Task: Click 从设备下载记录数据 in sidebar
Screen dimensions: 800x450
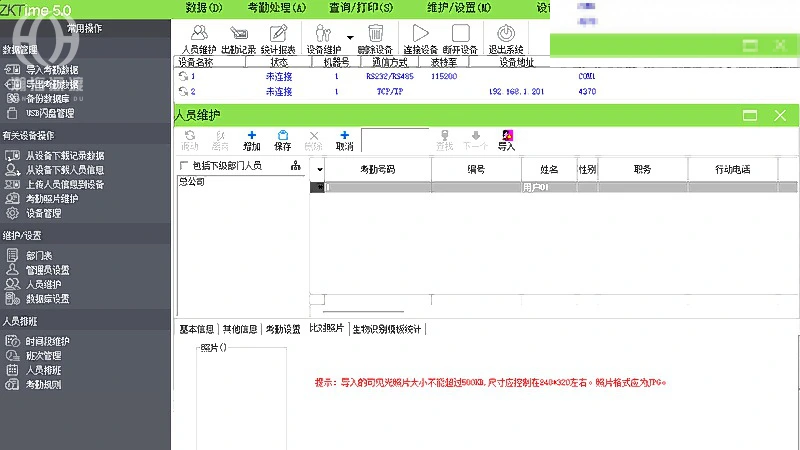Action: (65, 156)
